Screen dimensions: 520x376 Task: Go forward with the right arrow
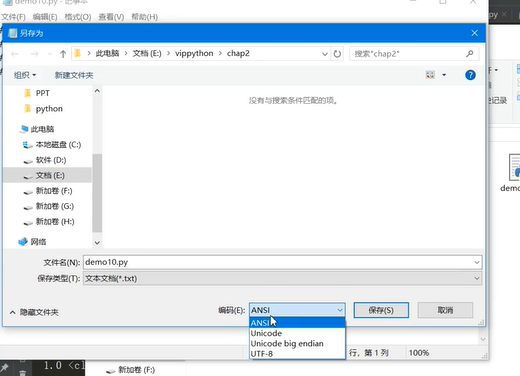click(x=34, y=54)
